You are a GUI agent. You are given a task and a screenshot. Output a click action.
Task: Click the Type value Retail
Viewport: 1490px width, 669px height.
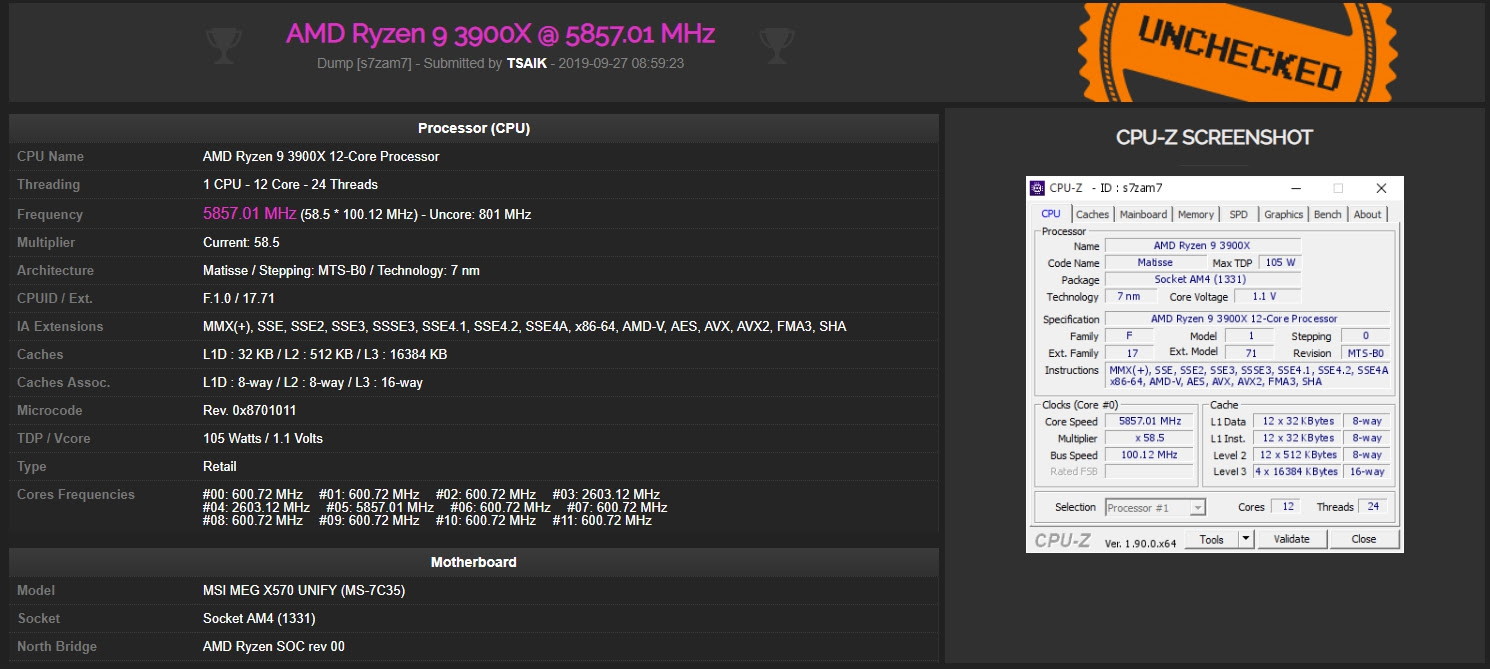tap(220, 466)
